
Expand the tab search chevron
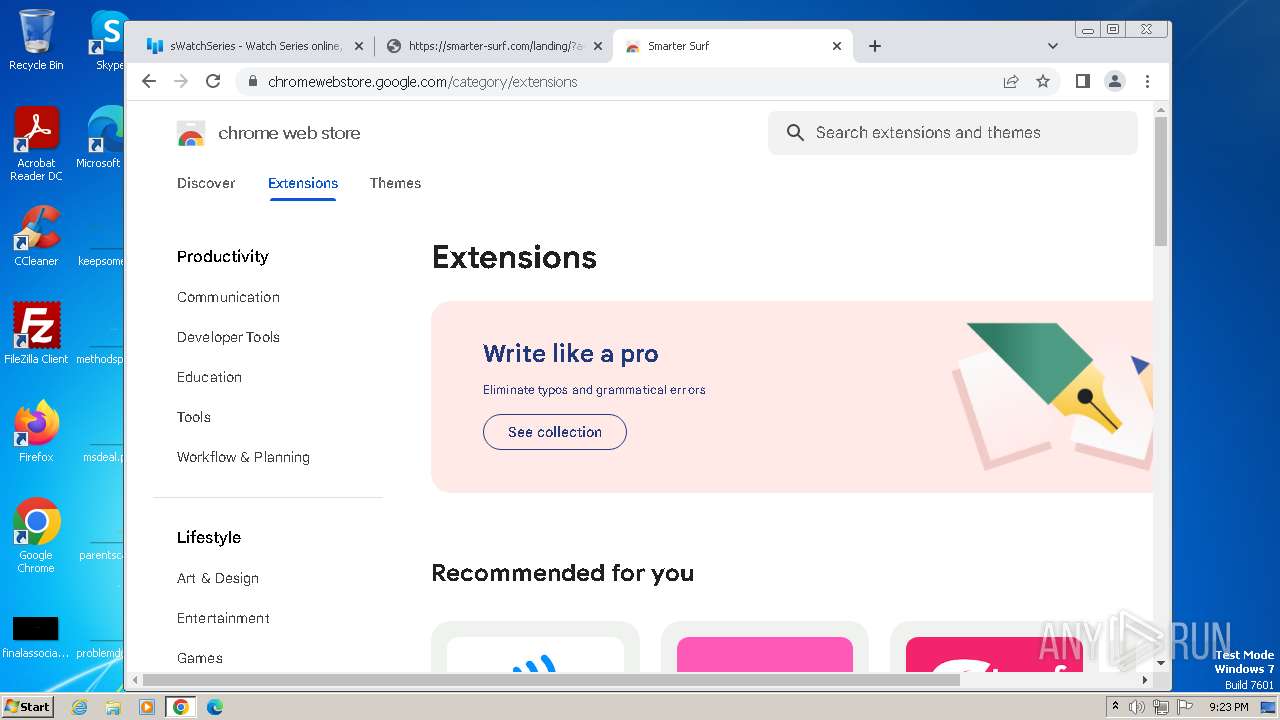click(1052, 46)
